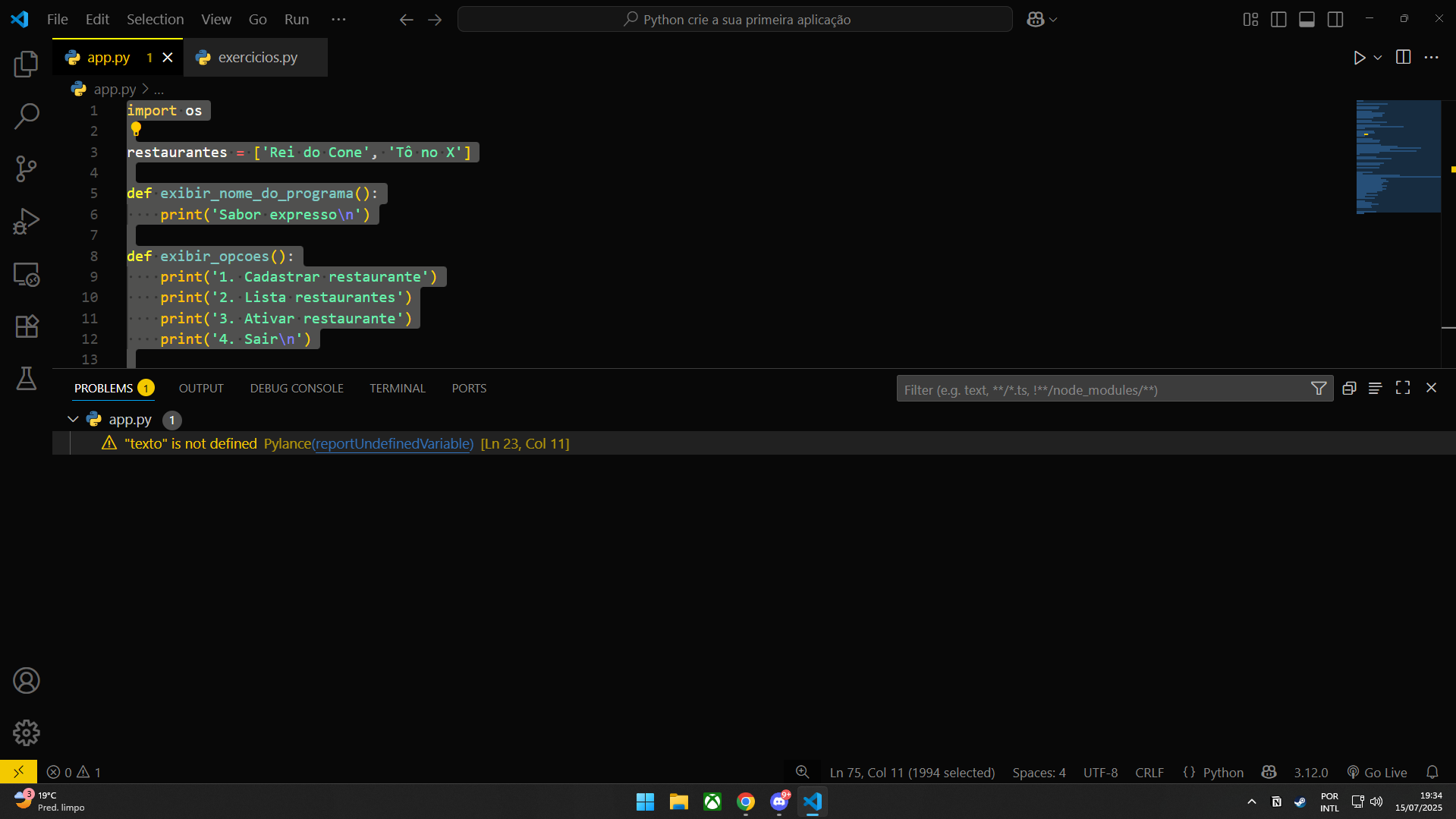Screen dimensions: 1456x819
Task: Open the problems filter funnel options
Action: (1319, 389)
